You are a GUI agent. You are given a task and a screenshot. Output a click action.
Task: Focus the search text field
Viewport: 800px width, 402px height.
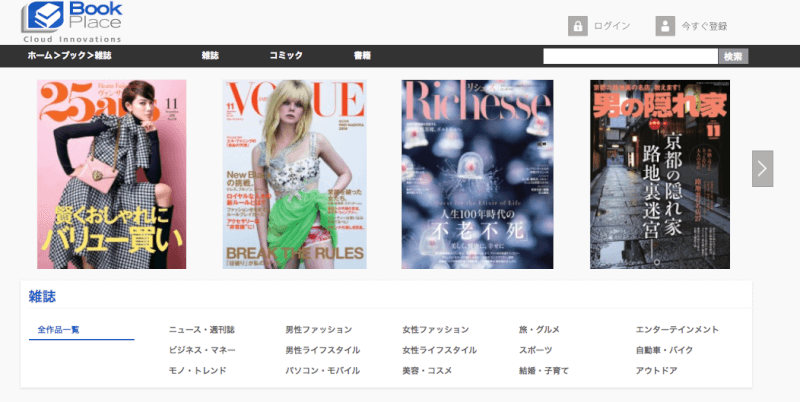[x=630, y=56]
